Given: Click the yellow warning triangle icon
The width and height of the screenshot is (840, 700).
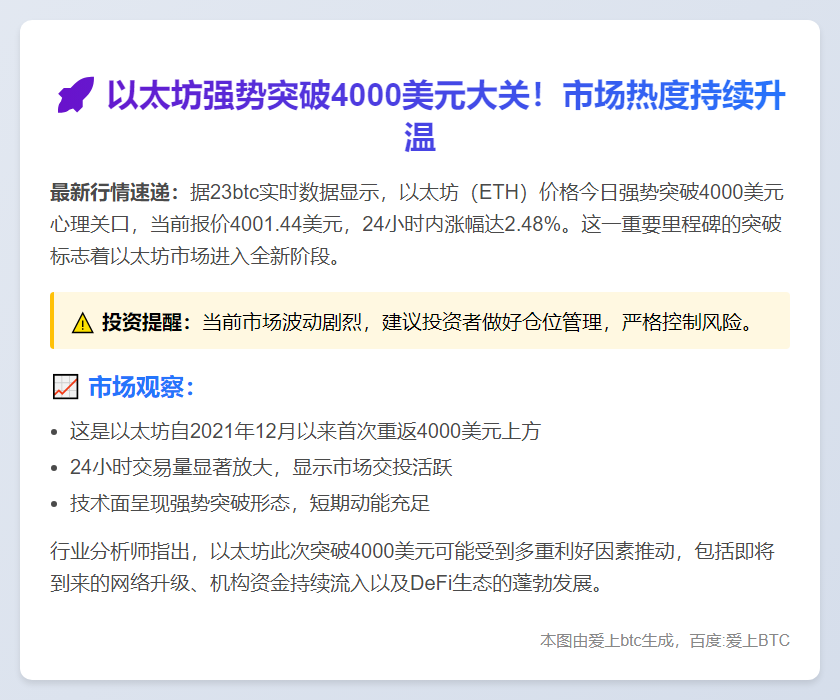Looking at the screenshot, I should (x=82, y=323).
